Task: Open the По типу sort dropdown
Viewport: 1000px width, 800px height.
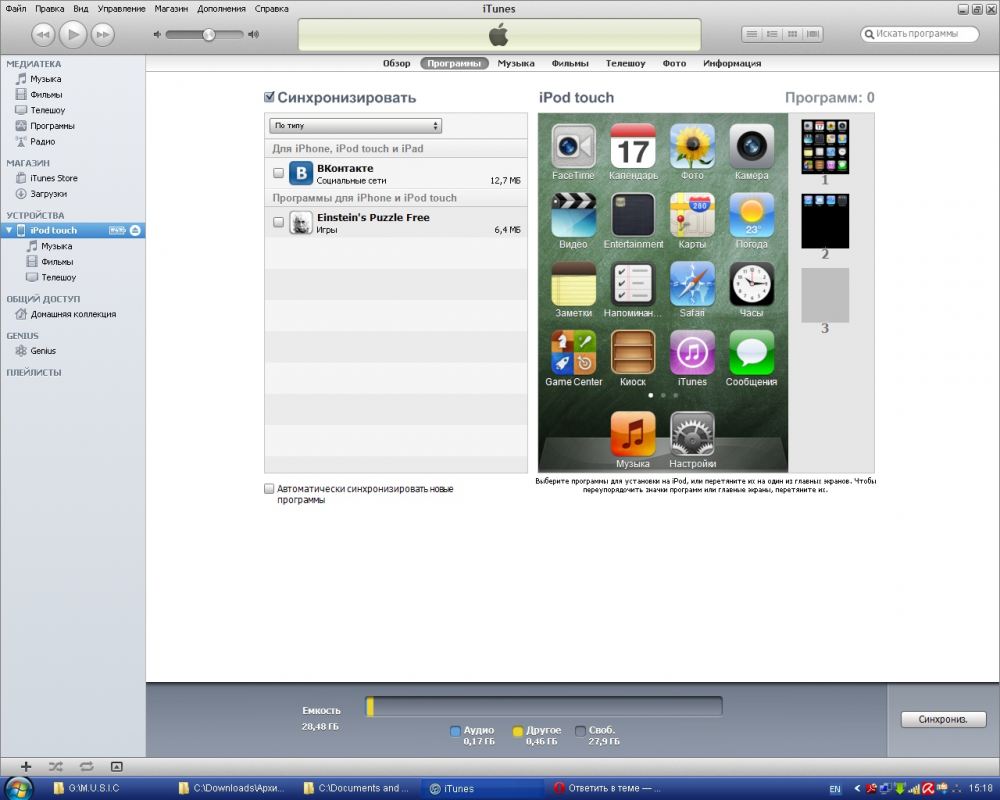Action: tap(355, 126)
